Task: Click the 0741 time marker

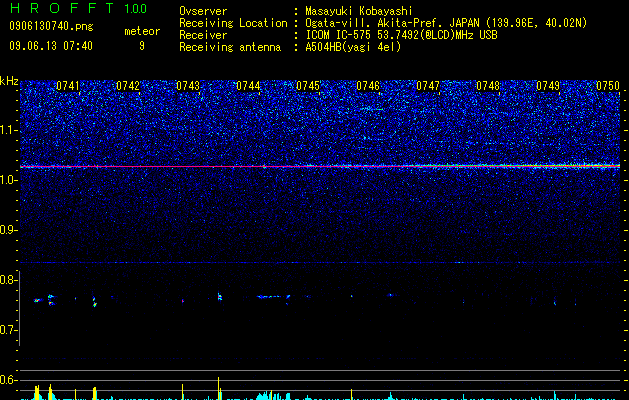Action: pyautogui.click(x=68, y=86)
